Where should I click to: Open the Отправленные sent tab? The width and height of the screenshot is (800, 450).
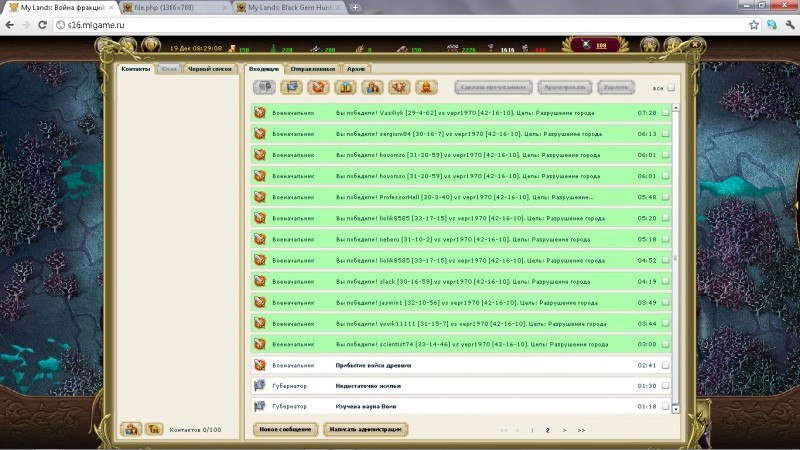click(x=313, y=69)
